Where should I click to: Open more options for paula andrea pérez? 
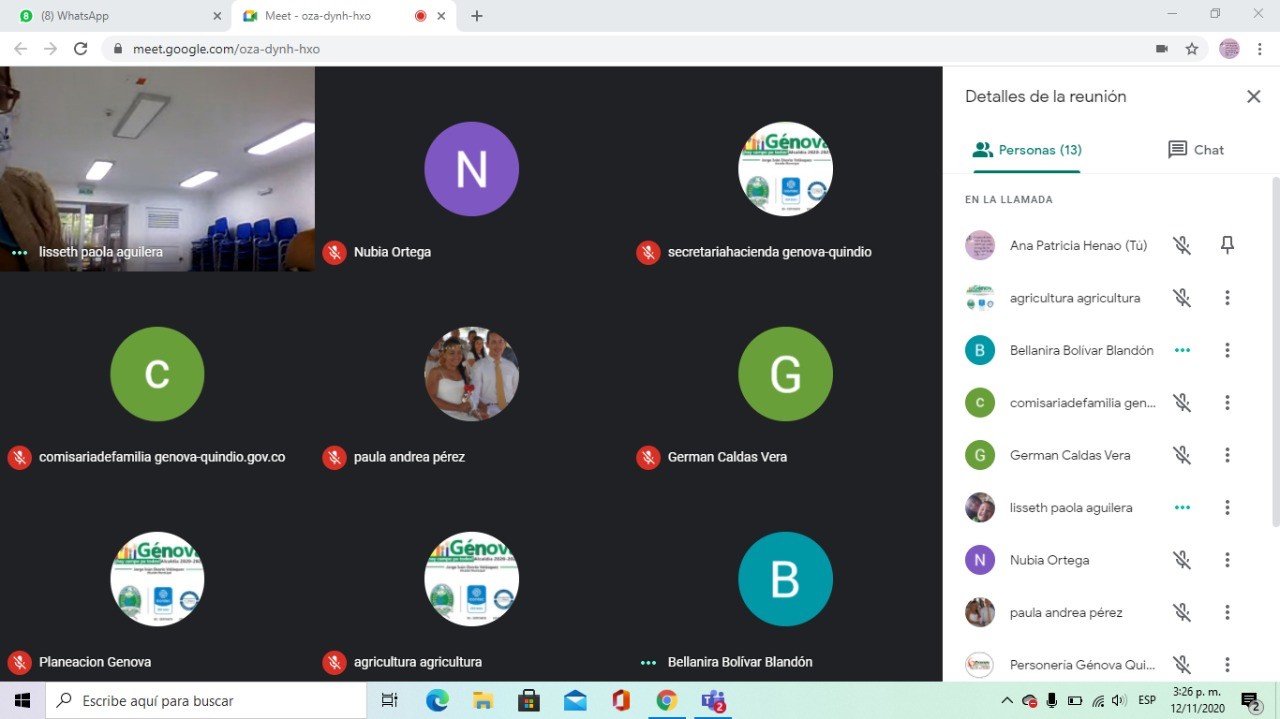(1227, 612)
